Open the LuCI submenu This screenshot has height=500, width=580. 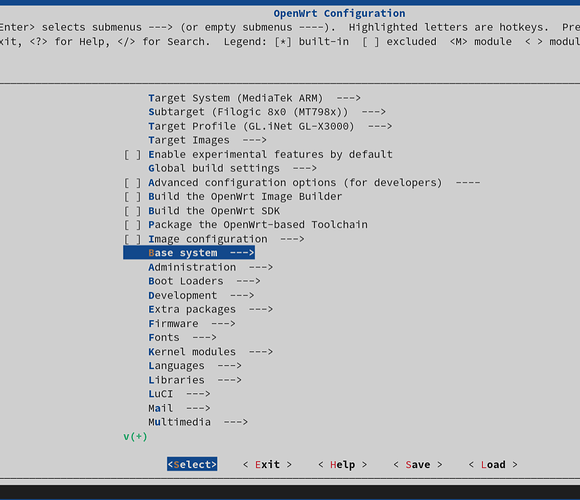coord(179,394)
